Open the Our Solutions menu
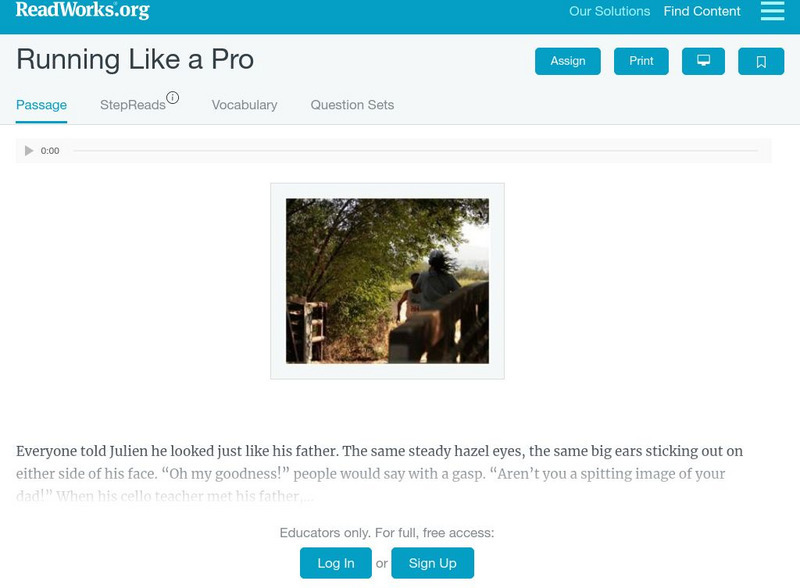This screenshot has height=588, width=800. 609,11
